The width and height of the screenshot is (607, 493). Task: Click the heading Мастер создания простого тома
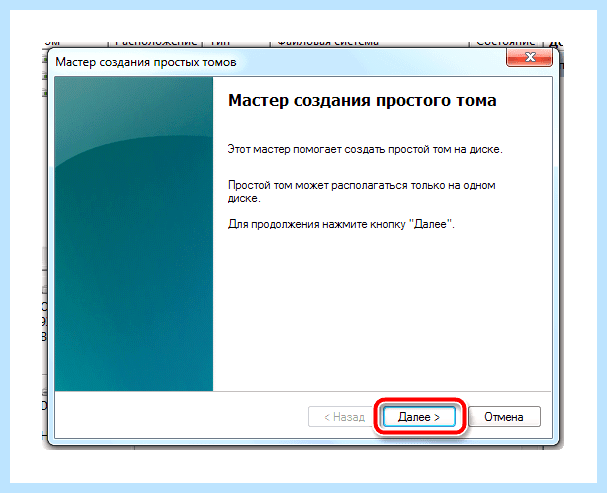tap(362, 101)
